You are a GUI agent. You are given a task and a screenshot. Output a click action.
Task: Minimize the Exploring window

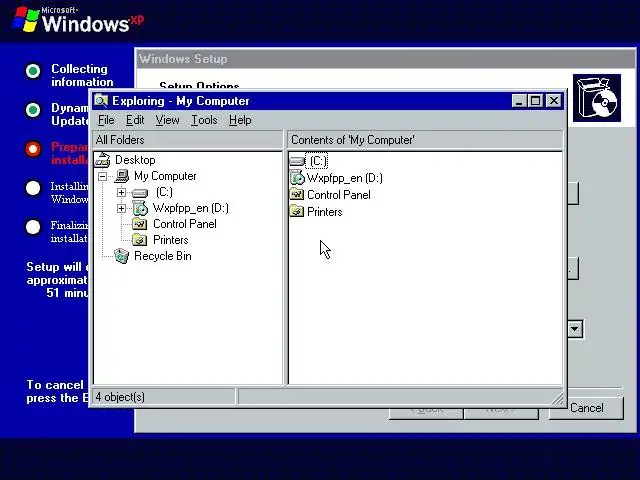point(519,101)
